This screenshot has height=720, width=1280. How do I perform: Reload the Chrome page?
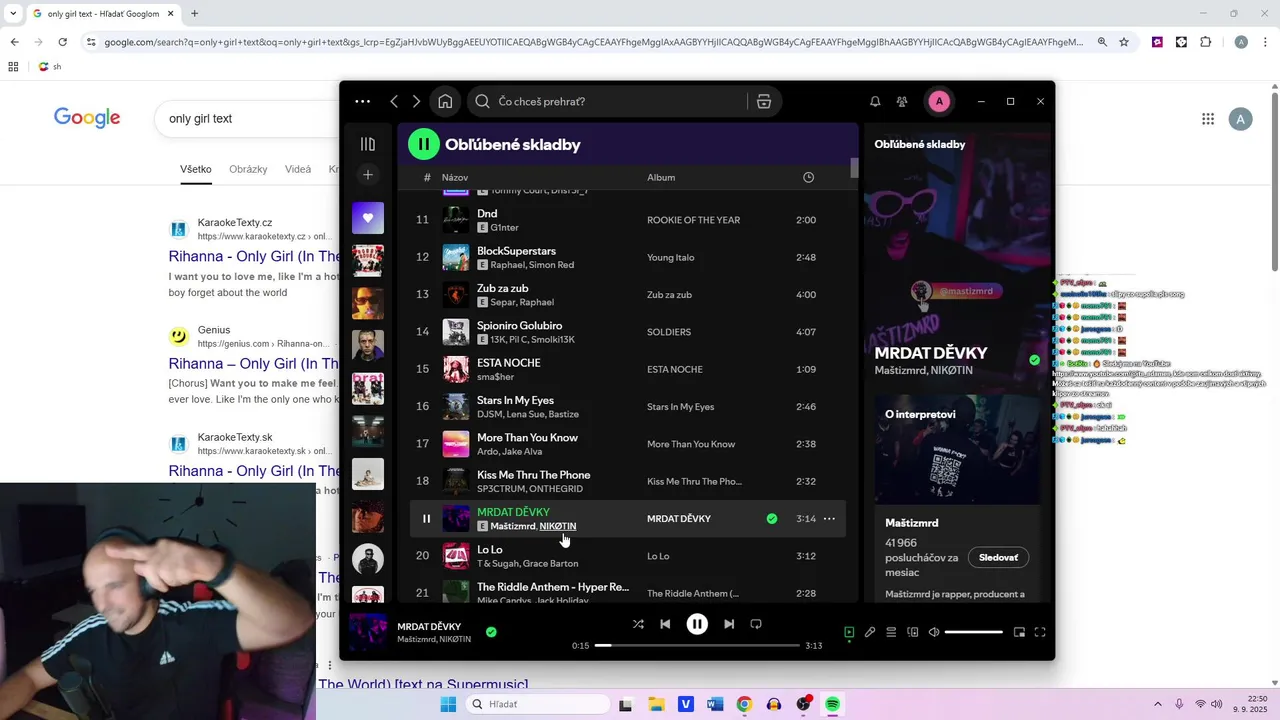pos(62,42)
